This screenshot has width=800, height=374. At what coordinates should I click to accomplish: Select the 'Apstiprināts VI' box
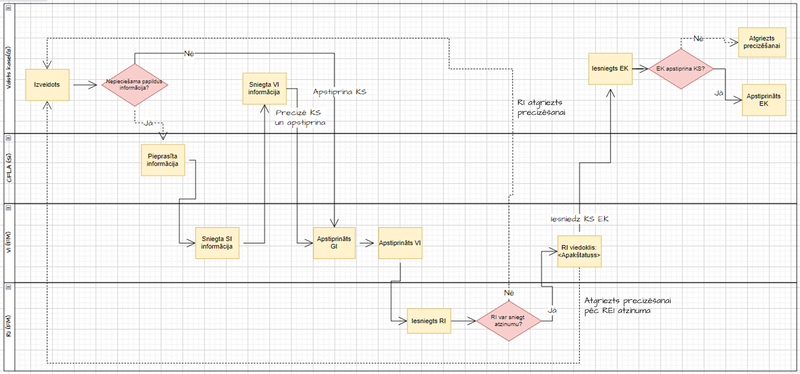[x=400, y=243]
